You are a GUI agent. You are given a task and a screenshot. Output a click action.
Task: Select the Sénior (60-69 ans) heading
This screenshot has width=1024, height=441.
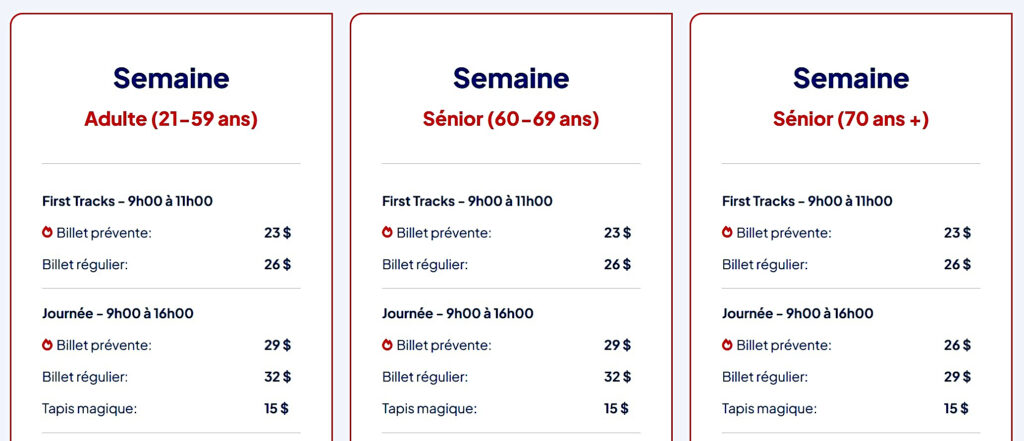511,119
